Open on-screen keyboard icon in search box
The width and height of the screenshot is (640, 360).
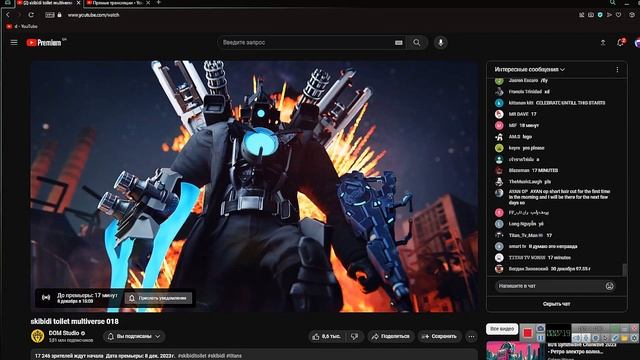[x=398, y=42]
